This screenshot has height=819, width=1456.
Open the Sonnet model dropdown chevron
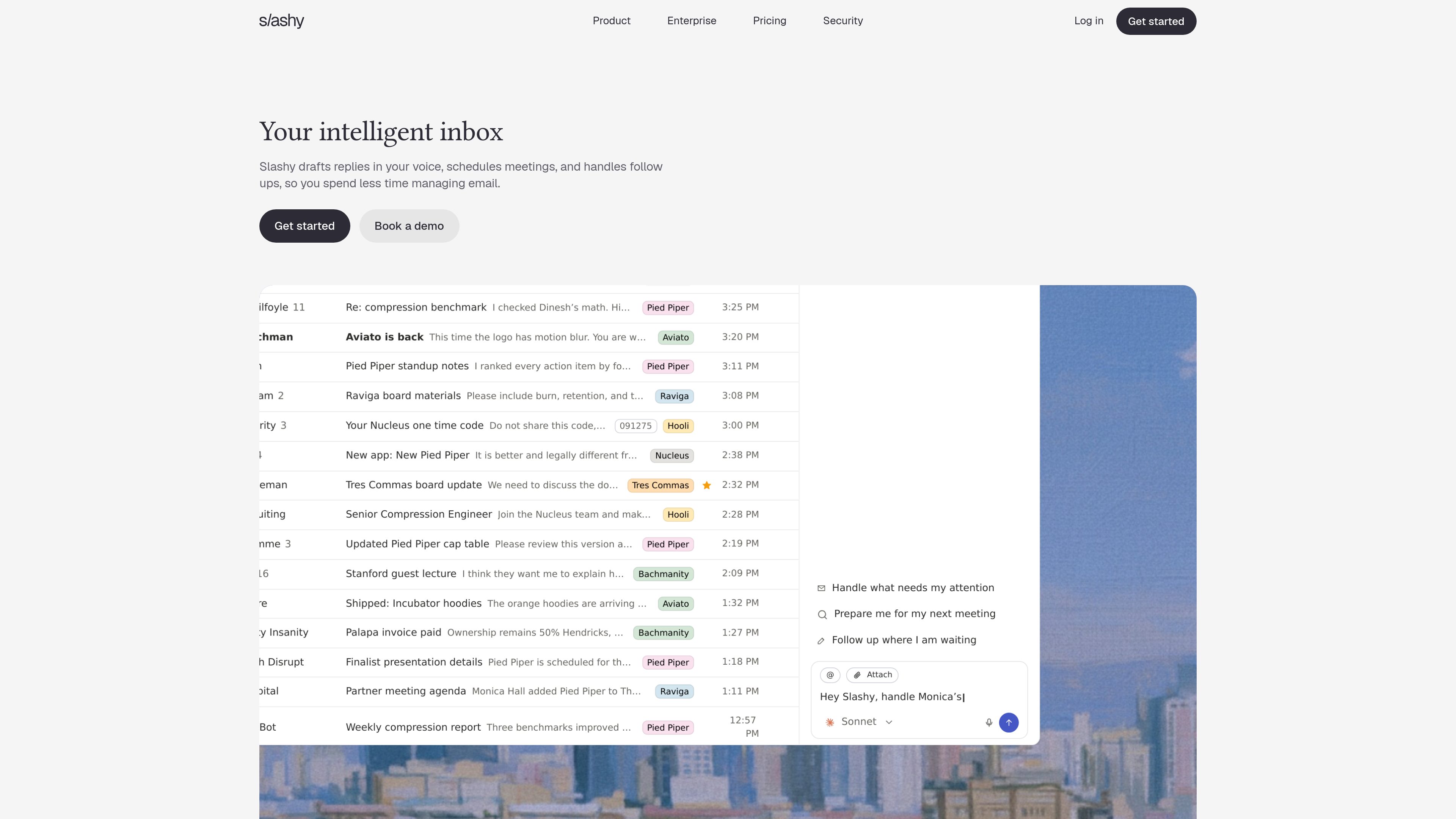coord(888,722)
